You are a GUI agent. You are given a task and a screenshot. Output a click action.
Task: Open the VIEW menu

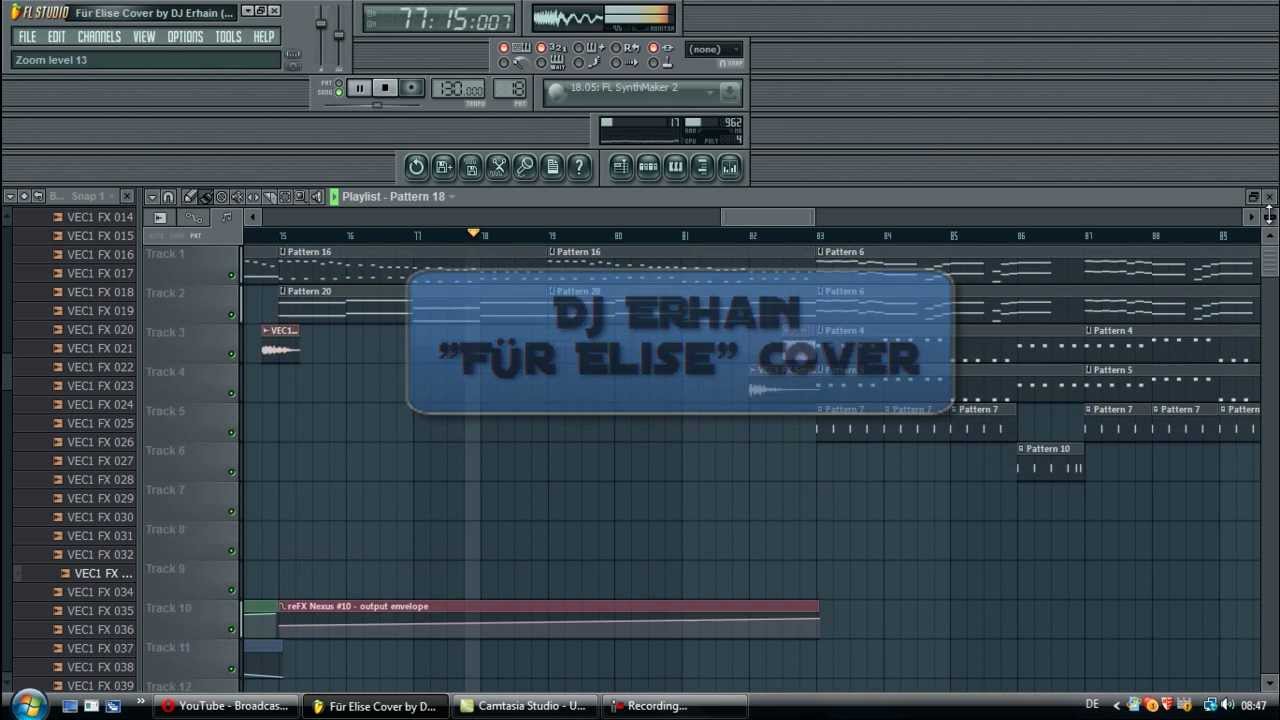144,37
